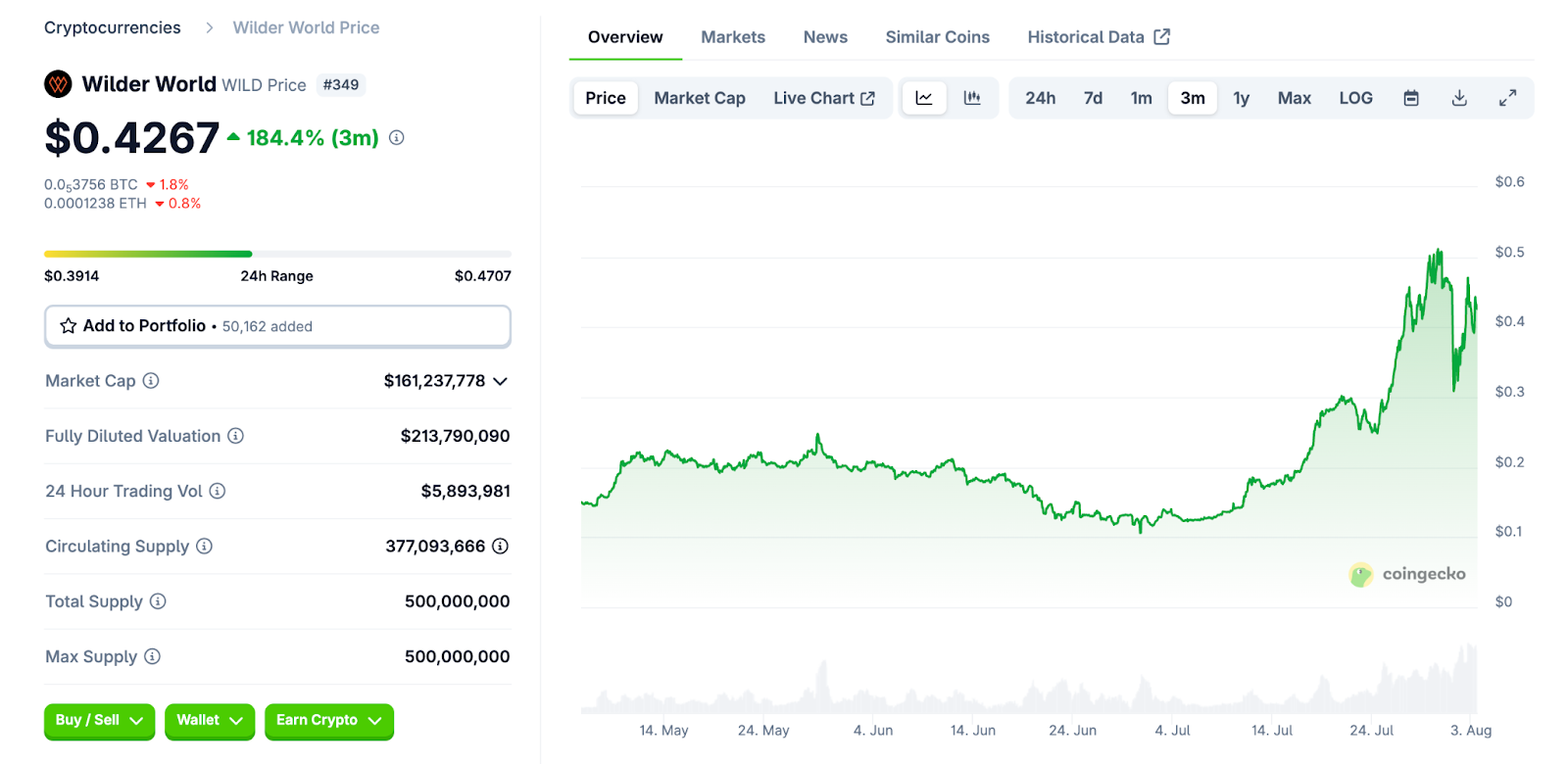The width and height of the screenshot is (1568, 764).
Task: Switch to candlestick chart view icon
Action: [972, 98]
